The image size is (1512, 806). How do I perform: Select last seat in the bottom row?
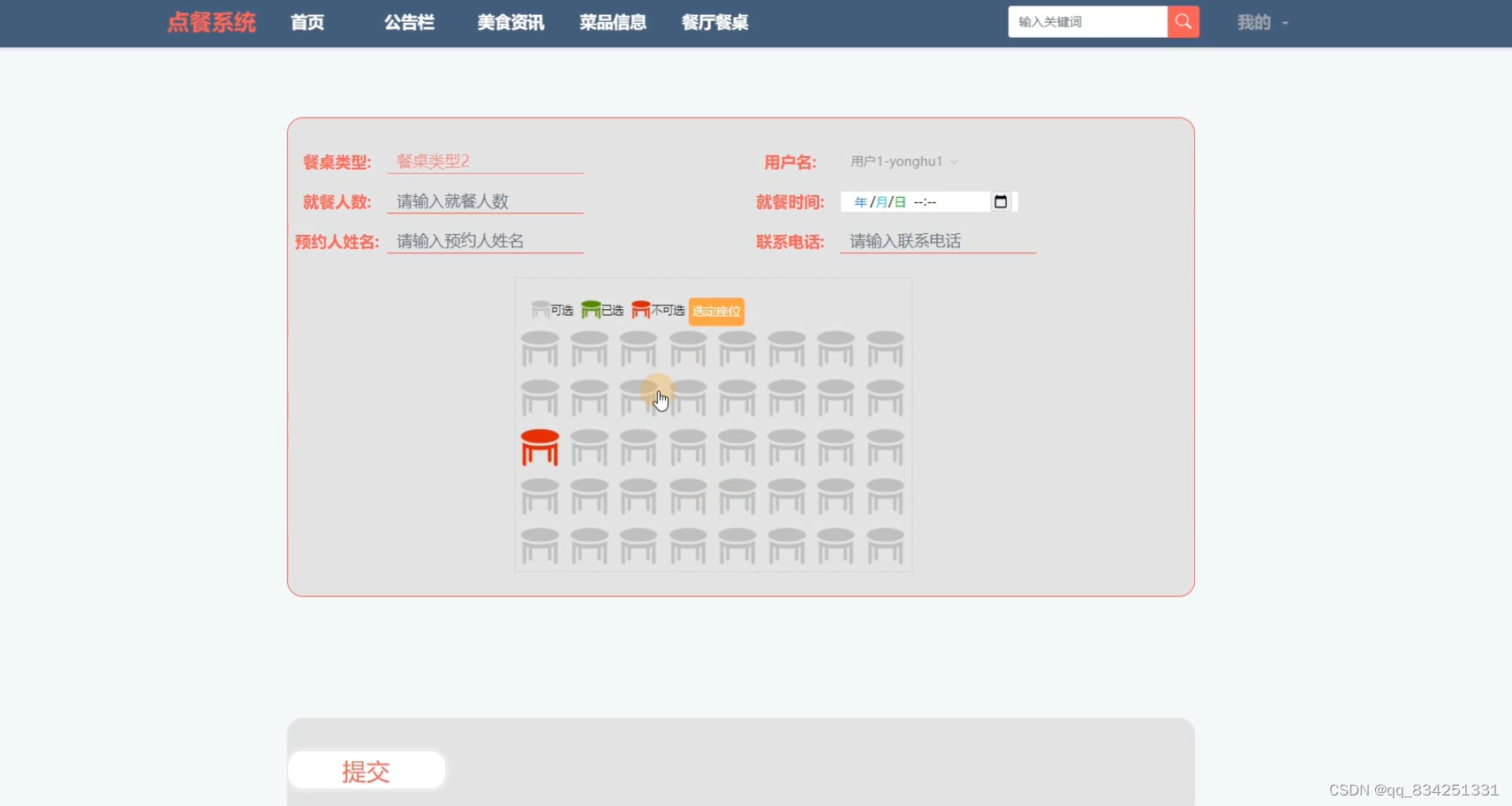(x=885, y=546)
